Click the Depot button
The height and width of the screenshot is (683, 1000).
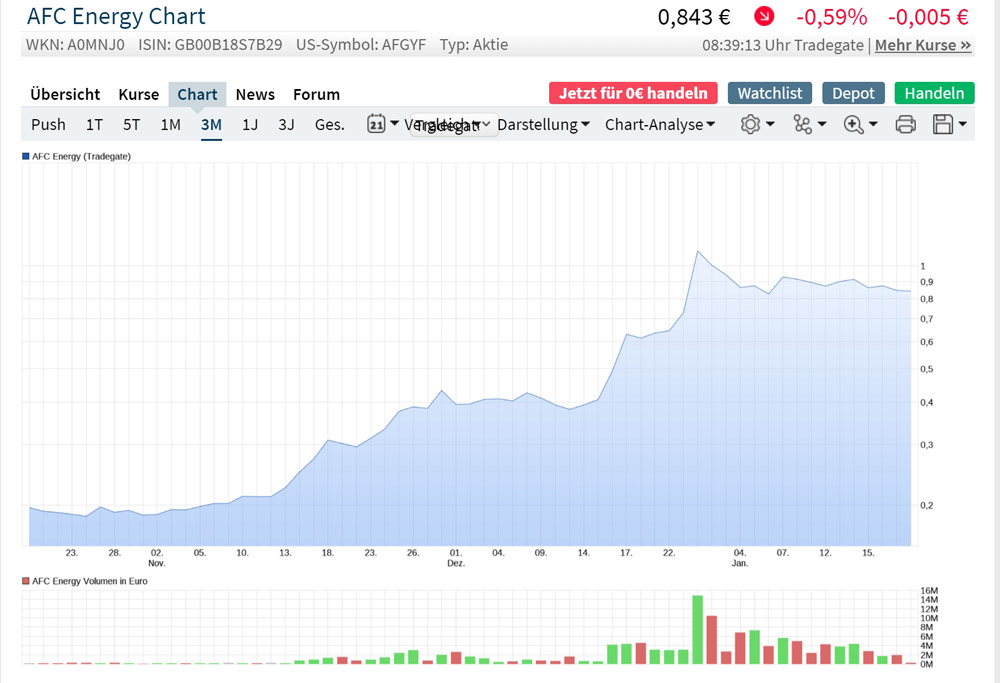click(x=853, y=93)
